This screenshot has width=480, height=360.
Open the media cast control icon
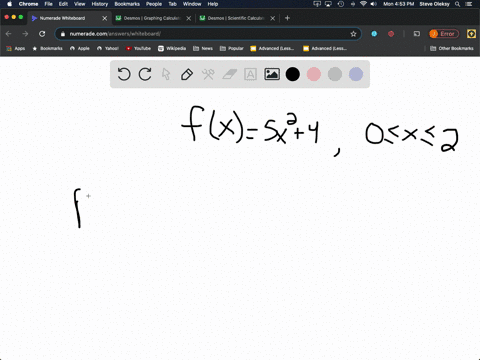coord(417,34)
